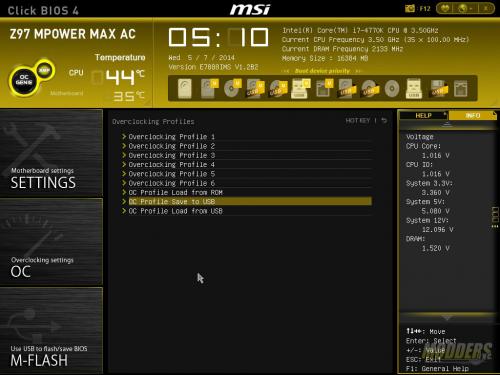Expand Overclocking Profile 6
500x375 pixels.
click(247, 183)
